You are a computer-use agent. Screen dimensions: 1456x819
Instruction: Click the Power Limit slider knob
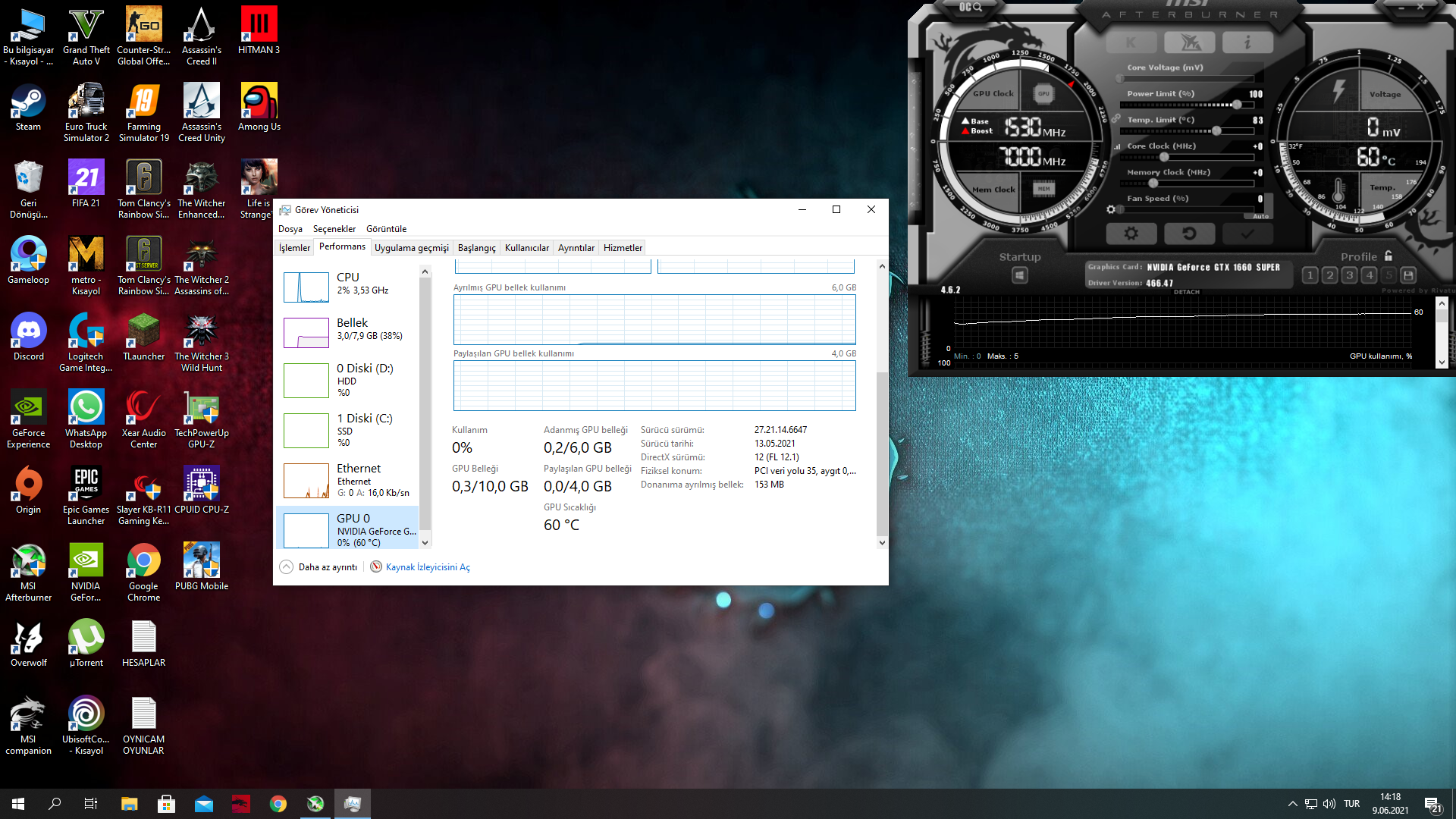[1237, 105]
